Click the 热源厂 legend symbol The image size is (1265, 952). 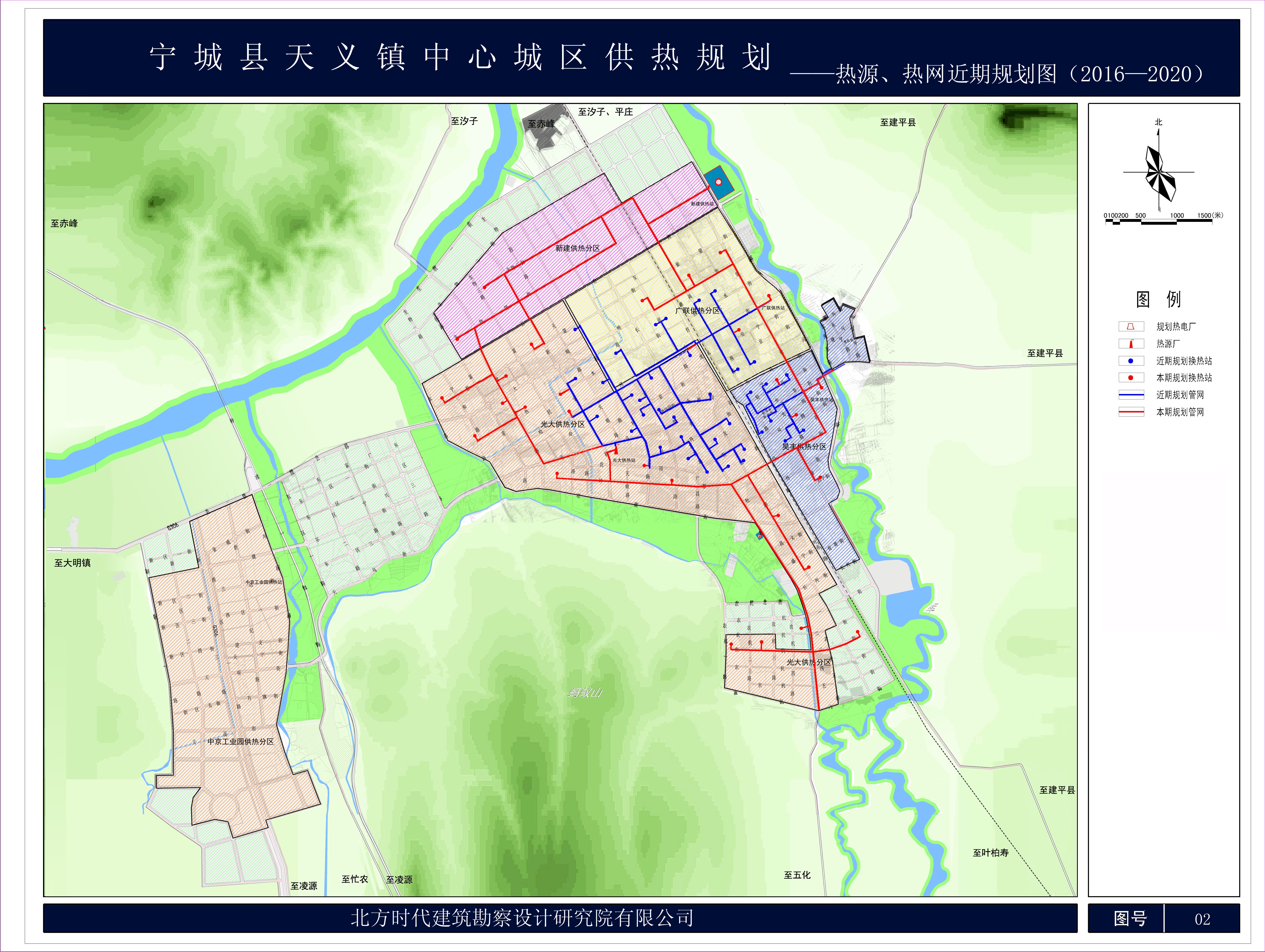coord(1131,344)
